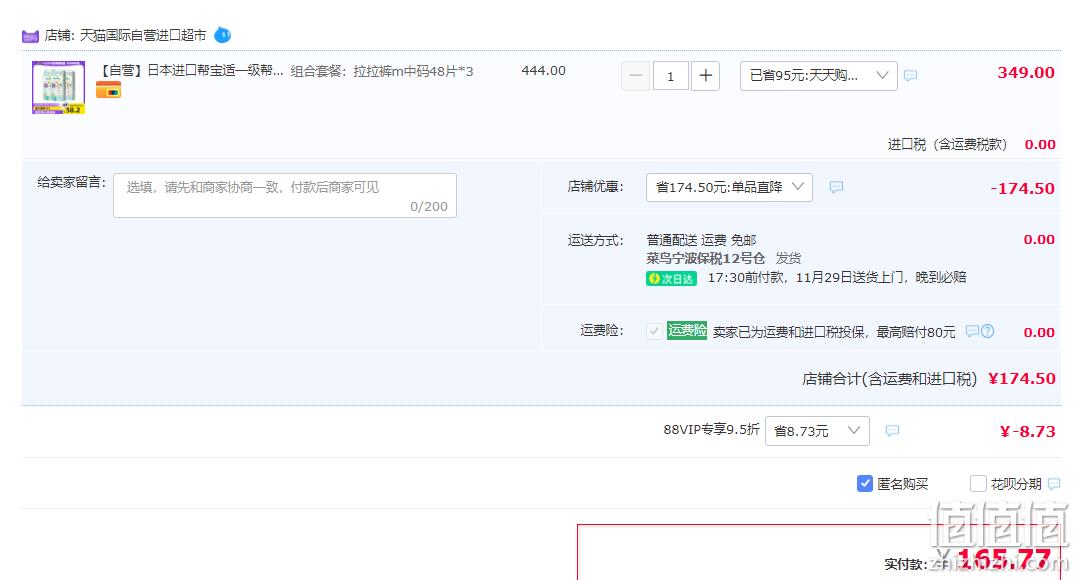Open the 天猫国际自营进口超市 store link

click(x=143, y=35)
